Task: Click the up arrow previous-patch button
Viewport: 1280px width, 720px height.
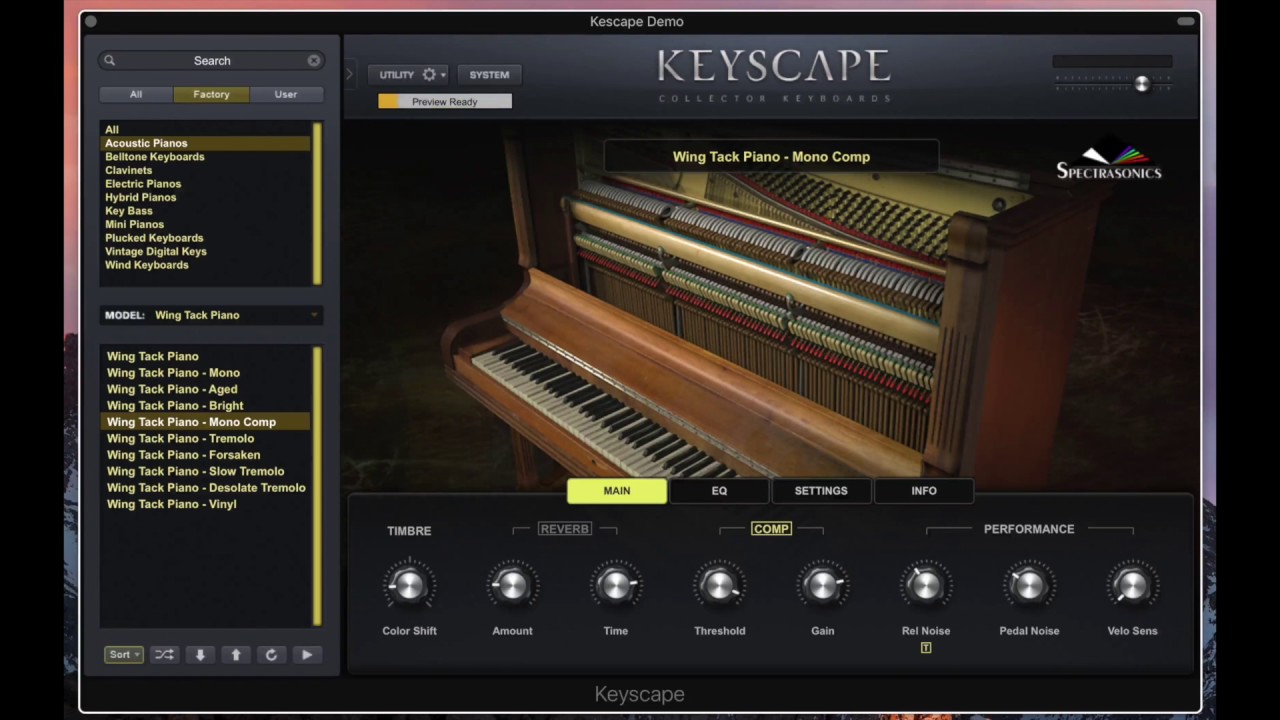Action: coord(236,655)
